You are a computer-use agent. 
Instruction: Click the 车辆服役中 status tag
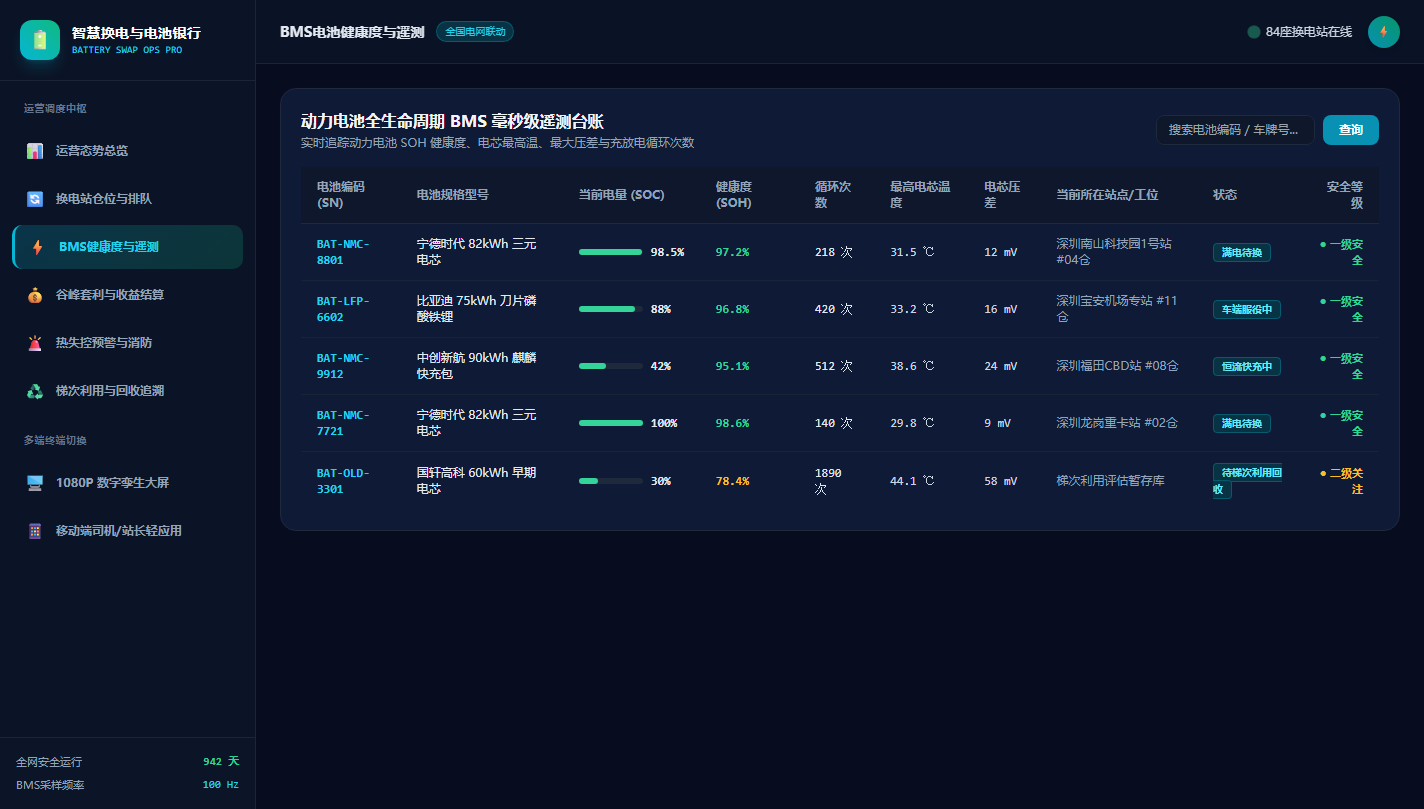tap(1247, 309)
